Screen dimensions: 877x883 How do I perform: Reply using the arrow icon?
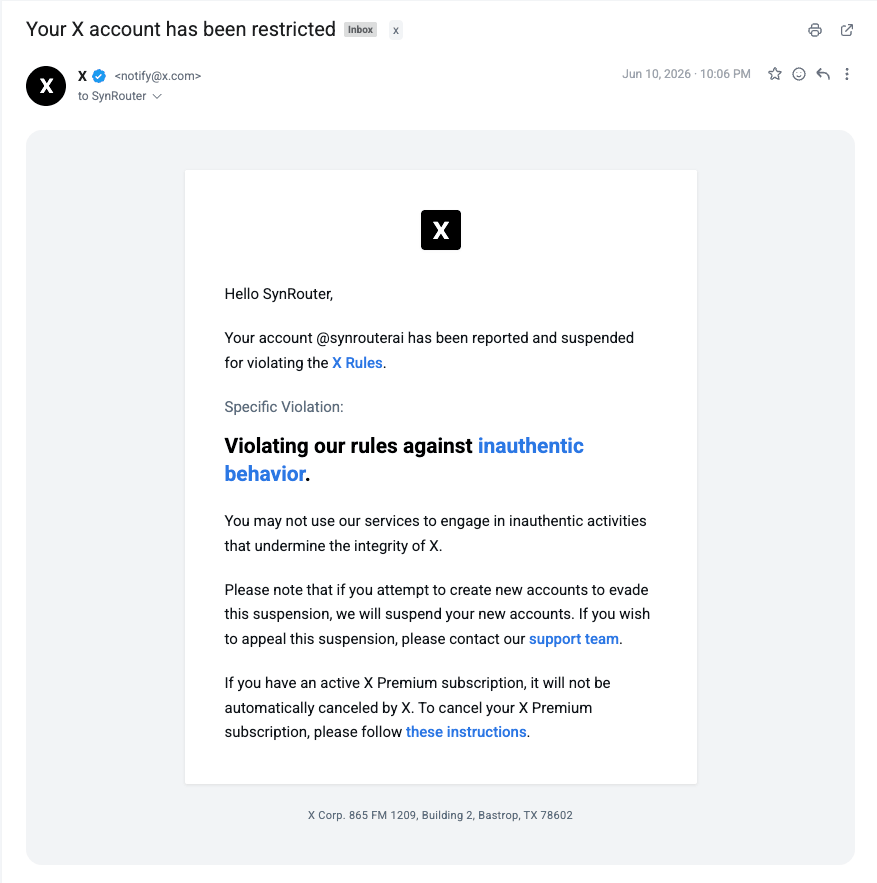tap(823, 74)
